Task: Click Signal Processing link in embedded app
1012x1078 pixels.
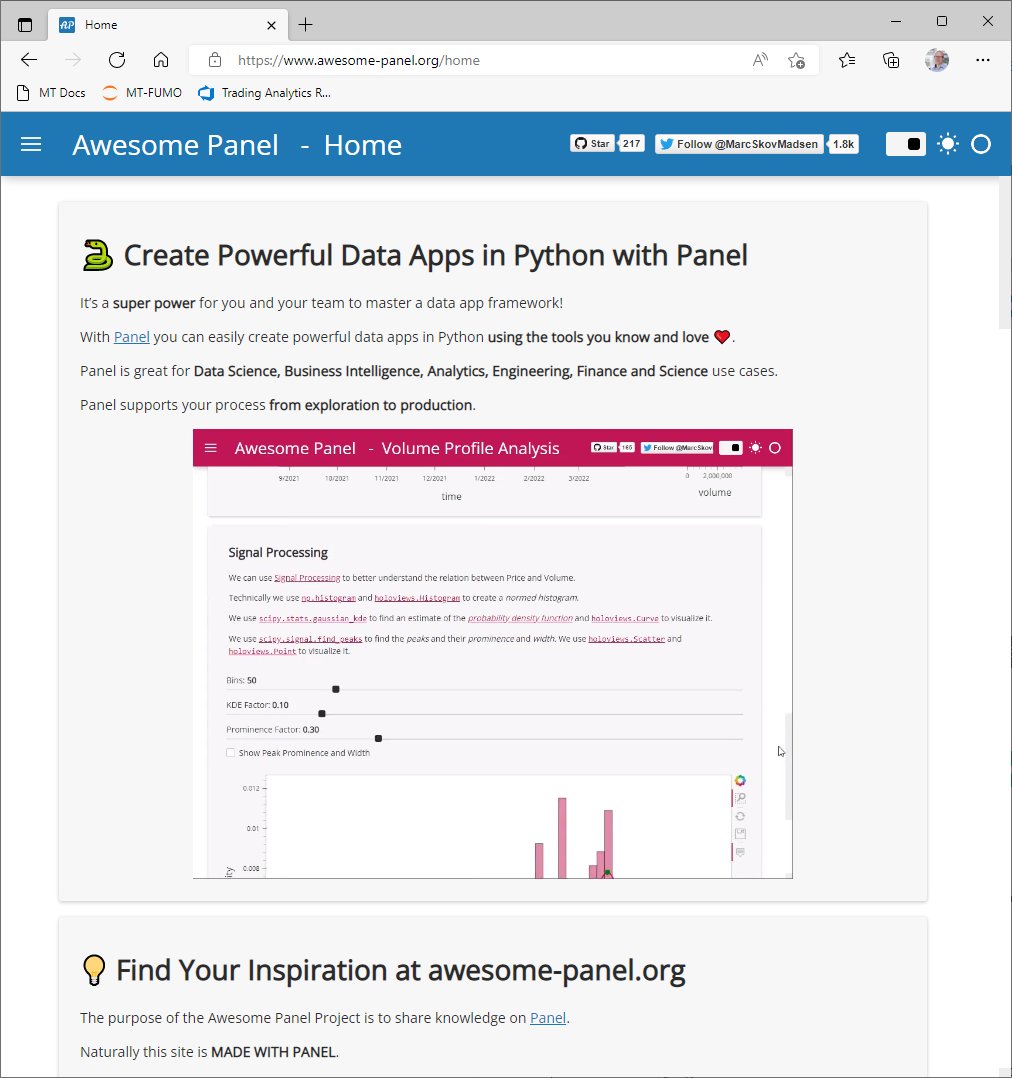Action: pyautogui.click(x=307, y=578)
